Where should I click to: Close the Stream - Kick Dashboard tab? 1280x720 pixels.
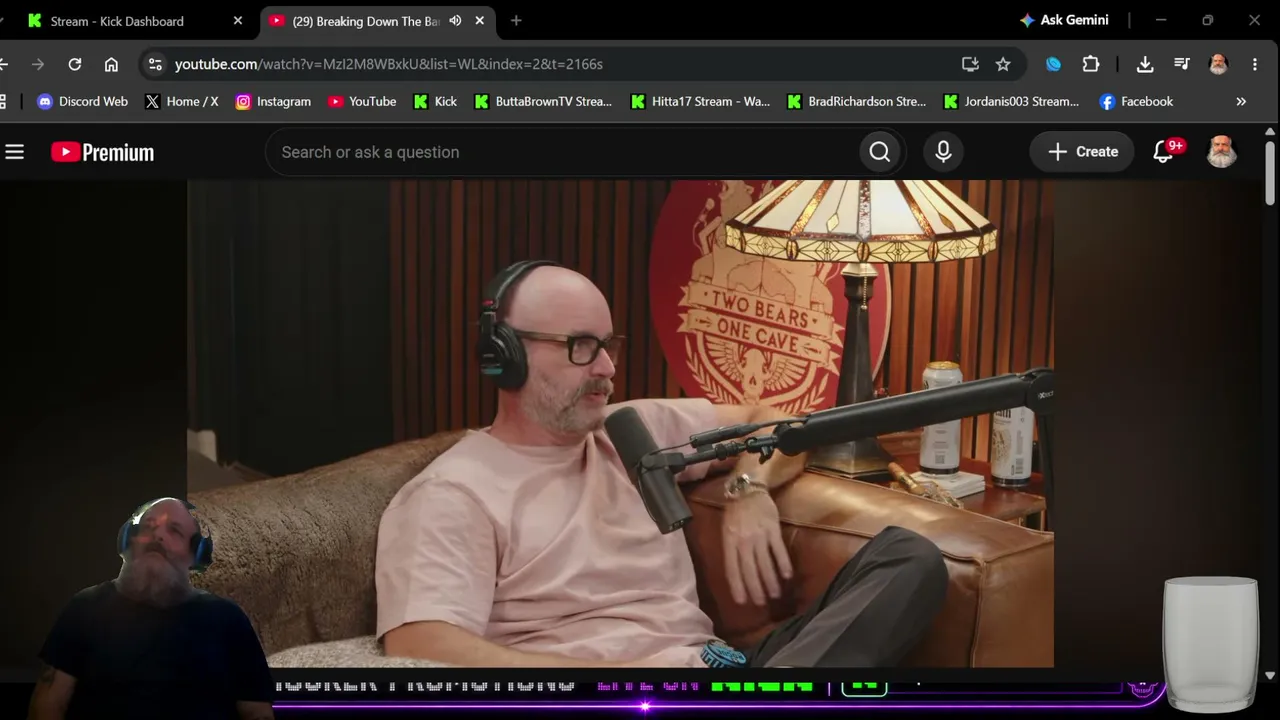[x=238, y=21]
